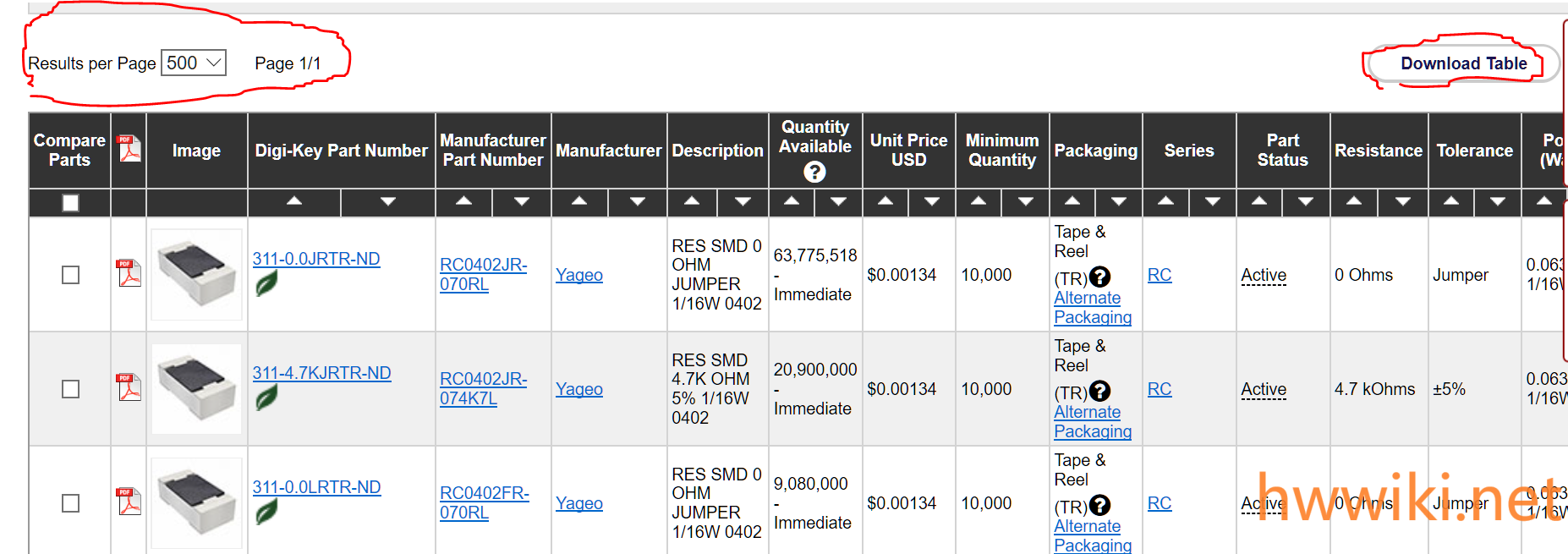
Task: Click RoHS leaf icon under 311-0.0JRTR-ND
Action: click(x=266, y=283)
